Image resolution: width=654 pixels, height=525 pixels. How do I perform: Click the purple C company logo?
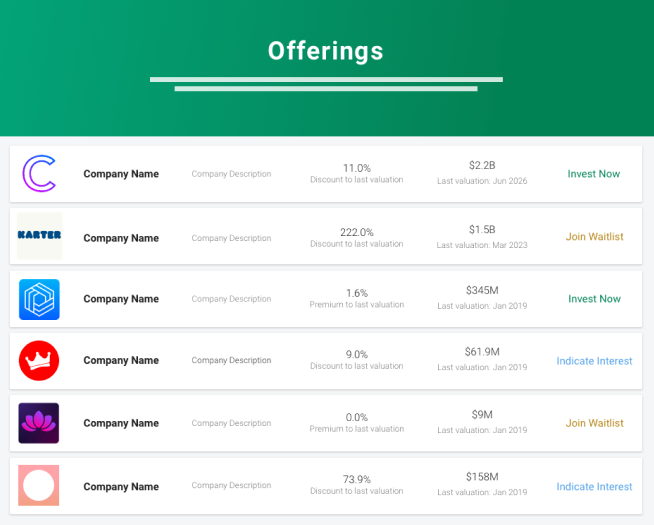tap(39, 173)
